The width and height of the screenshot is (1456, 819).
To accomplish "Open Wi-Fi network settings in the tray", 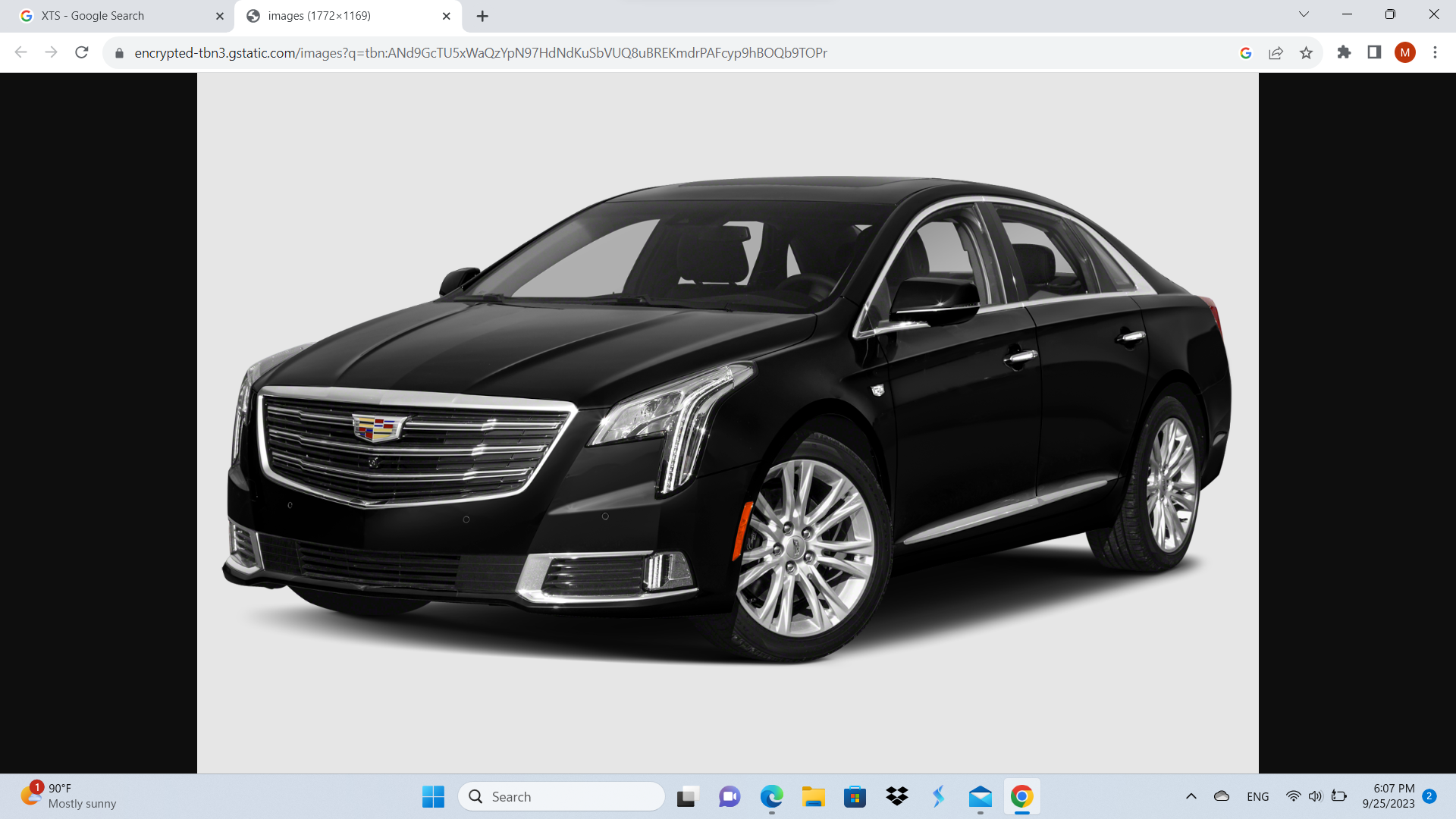I will (x=1294, y=796).
